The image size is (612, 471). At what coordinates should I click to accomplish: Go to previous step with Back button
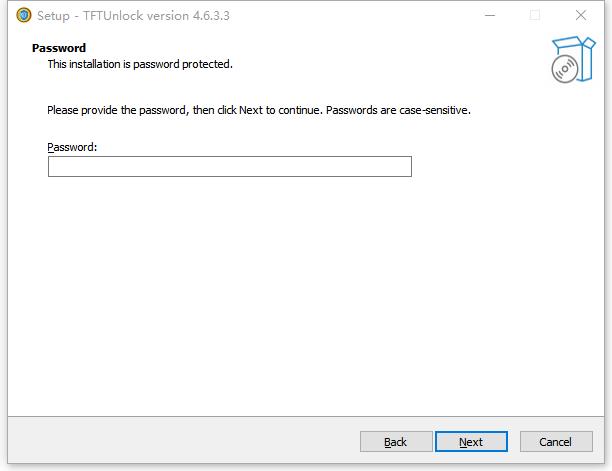click(395, 442)
